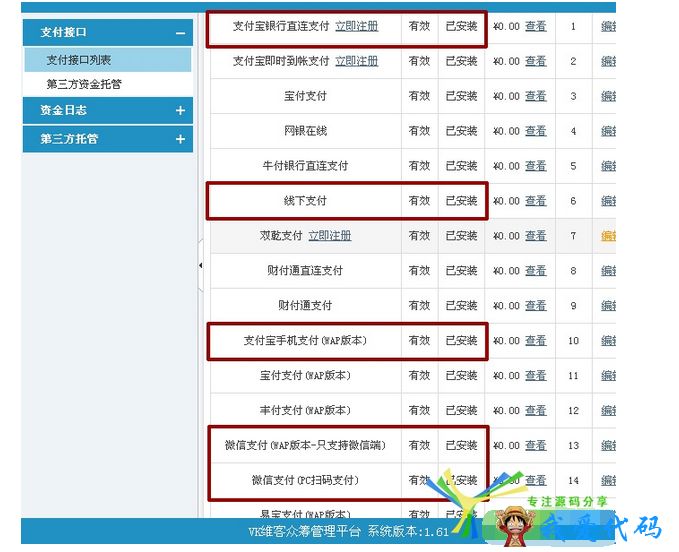This screenshot has width=679, height=552.
Task: Click 立即注册 link for 支付宝银行直连支付
Action: pyautogui.click(x=357, y=26)
